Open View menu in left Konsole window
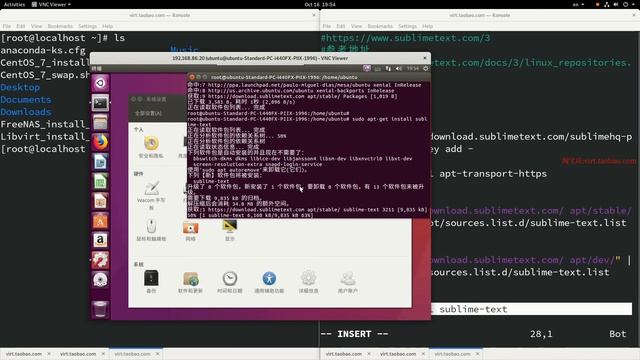Image resolution: width=640 pixels, height=360 pixels. point(36,26)
